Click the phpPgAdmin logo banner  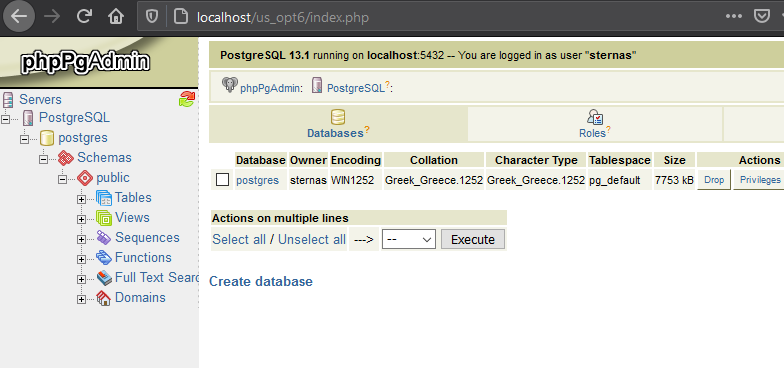99,62
